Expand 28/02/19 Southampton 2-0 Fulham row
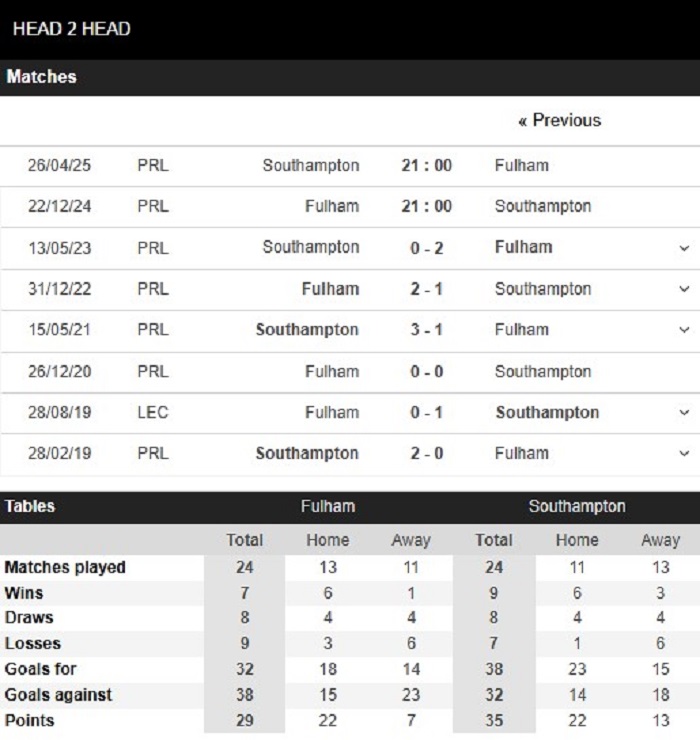Screen dimensions: 700x740 [x=684, y=454]
